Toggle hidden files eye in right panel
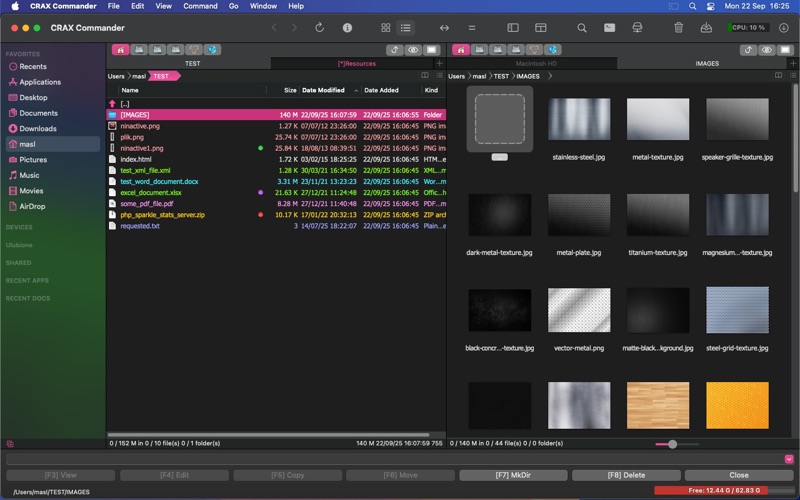 767,49
